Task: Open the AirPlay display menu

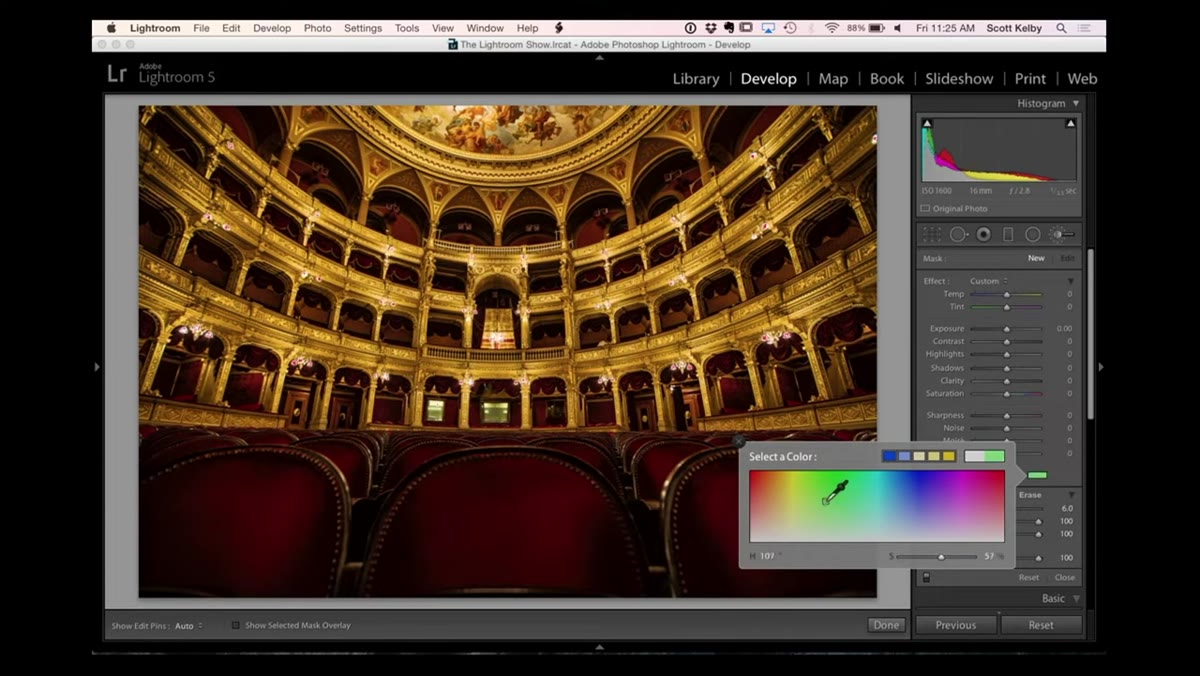Action: tap(769, 28)
